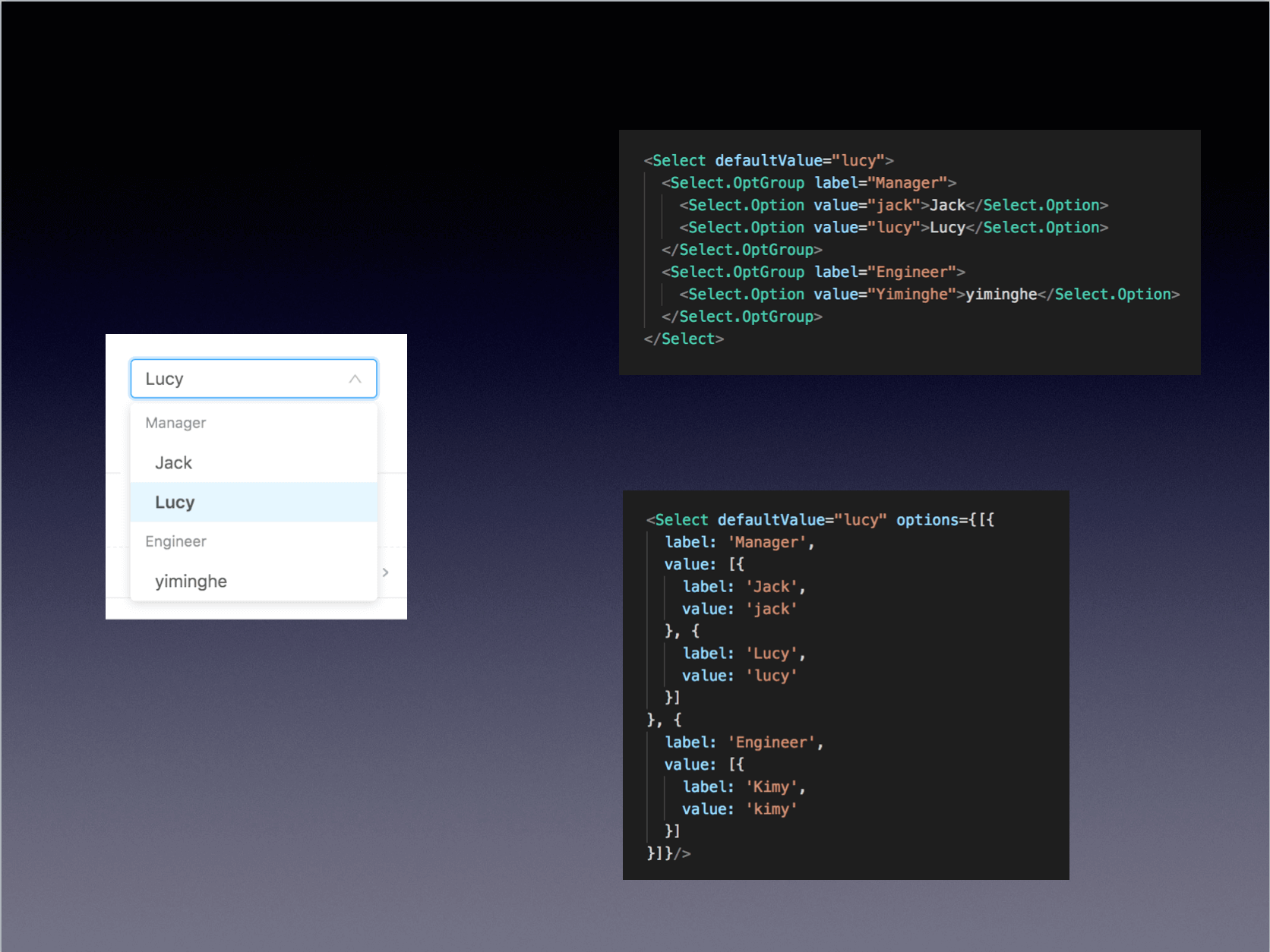Viewport: 1270px width, 952px height.
Task: Click the OptGroup label="Manager" code line
Action: pyautogui.click(x=808, y=183)
